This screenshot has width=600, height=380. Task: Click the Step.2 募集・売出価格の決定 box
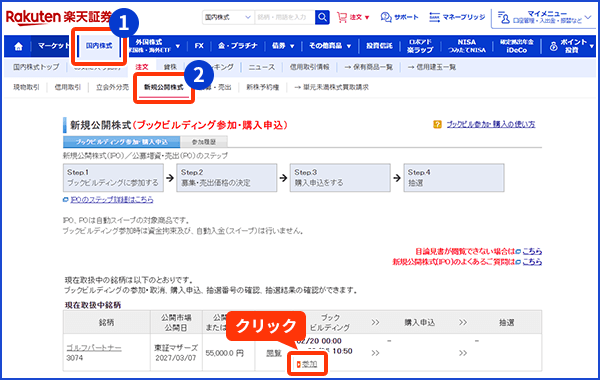pos(227,178)
